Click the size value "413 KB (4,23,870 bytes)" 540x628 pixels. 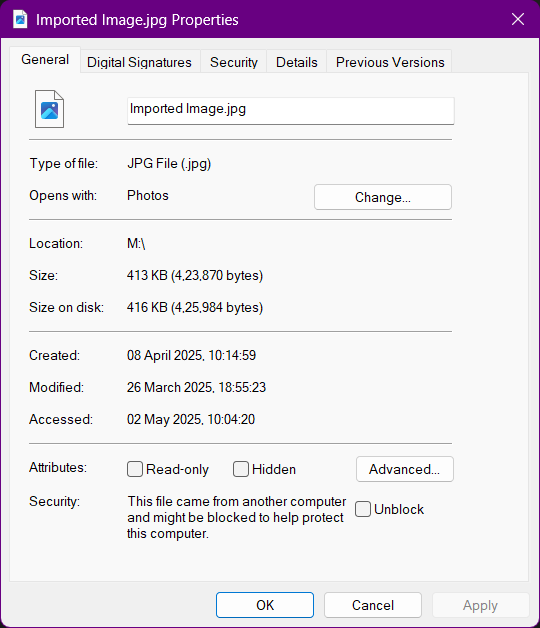coord(195,276)
